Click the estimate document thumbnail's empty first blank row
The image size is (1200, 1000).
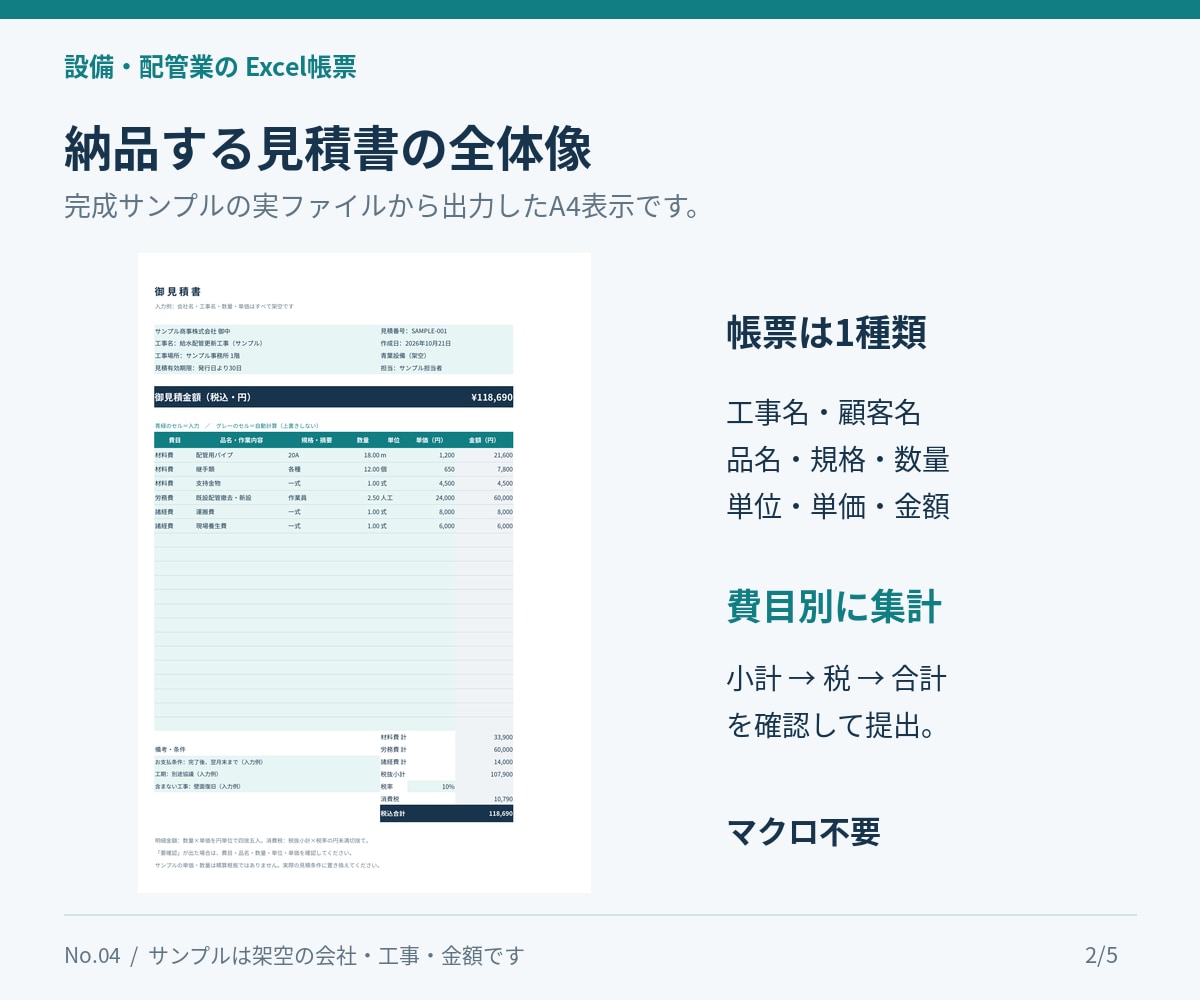coord(334,539)
